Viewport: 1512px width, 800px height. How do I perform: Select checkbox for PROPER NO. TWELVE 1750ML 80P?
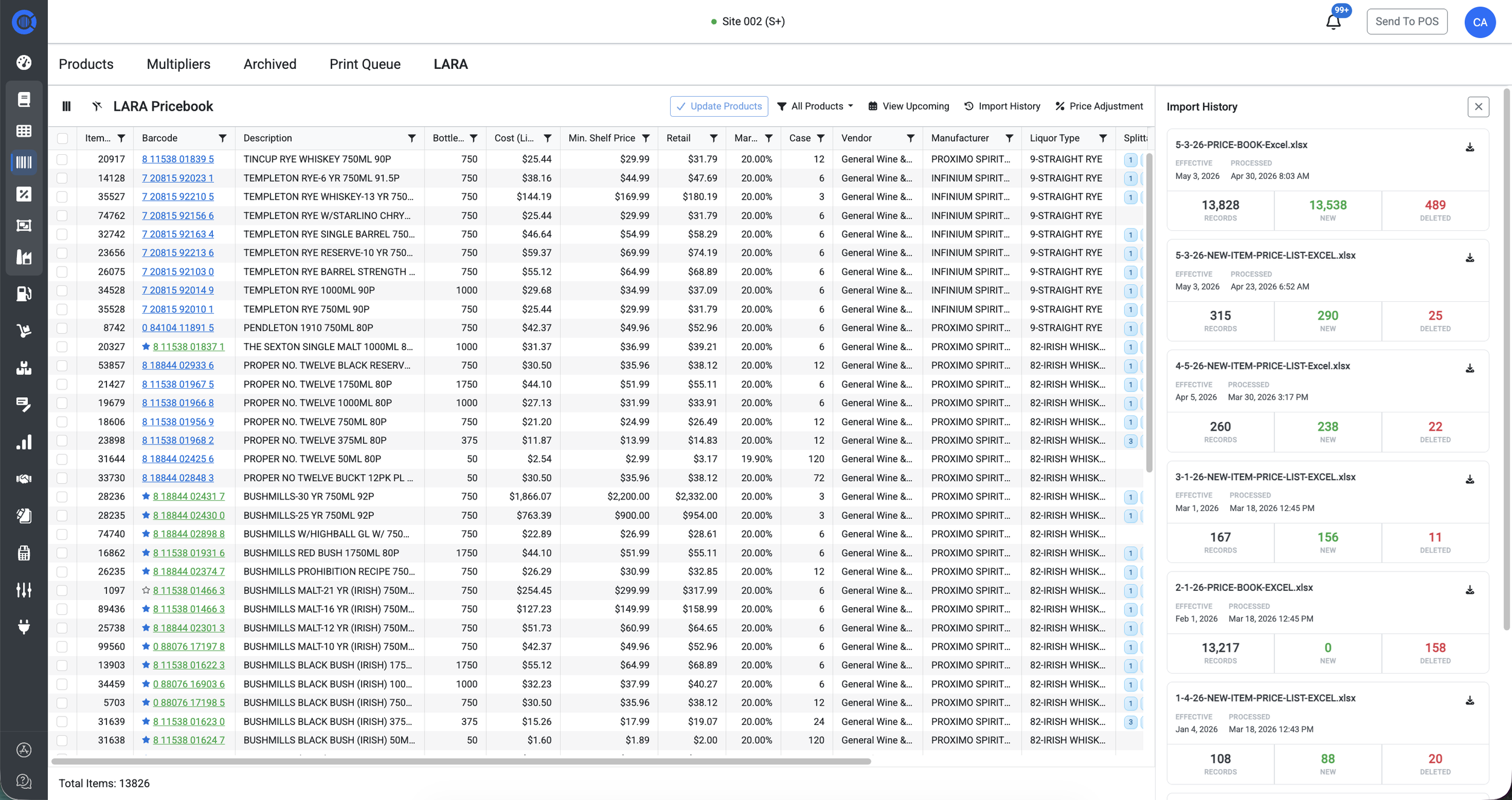coord(62,384)
